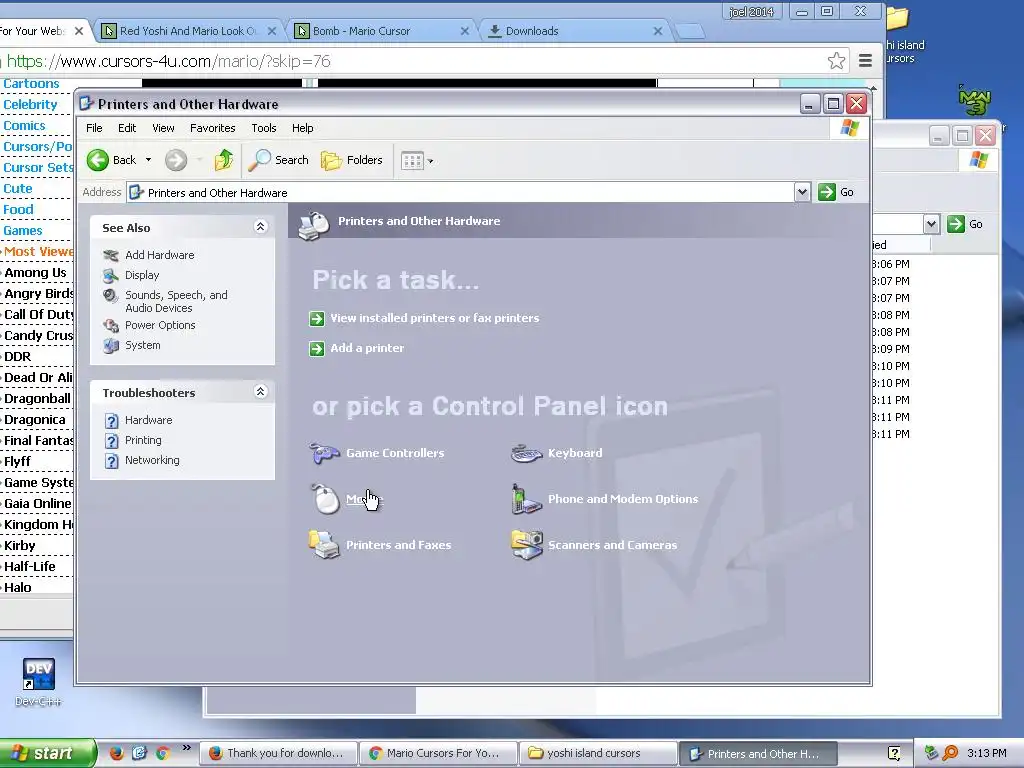This screenshot has height=768, width=1024.
Task: Open the Dev-C++ desktop shortcut
Action: (38, 681)
